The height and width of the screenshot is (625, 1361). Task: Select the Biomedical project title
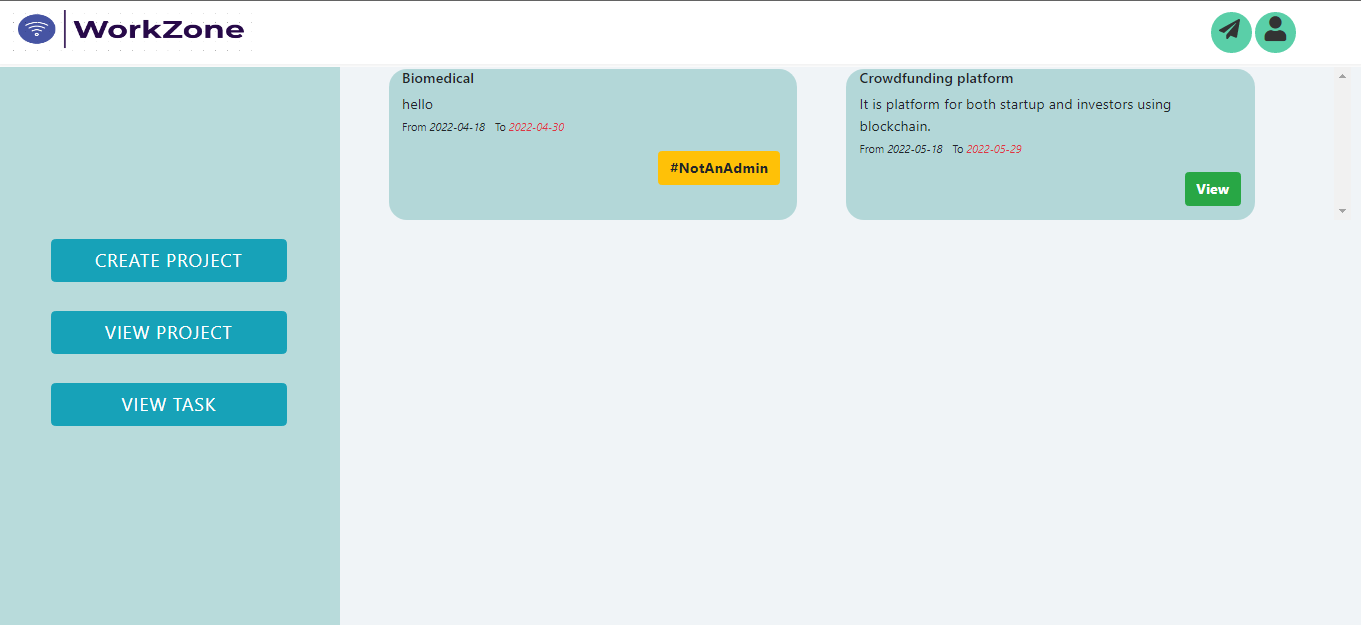click(x=437, y=78)
